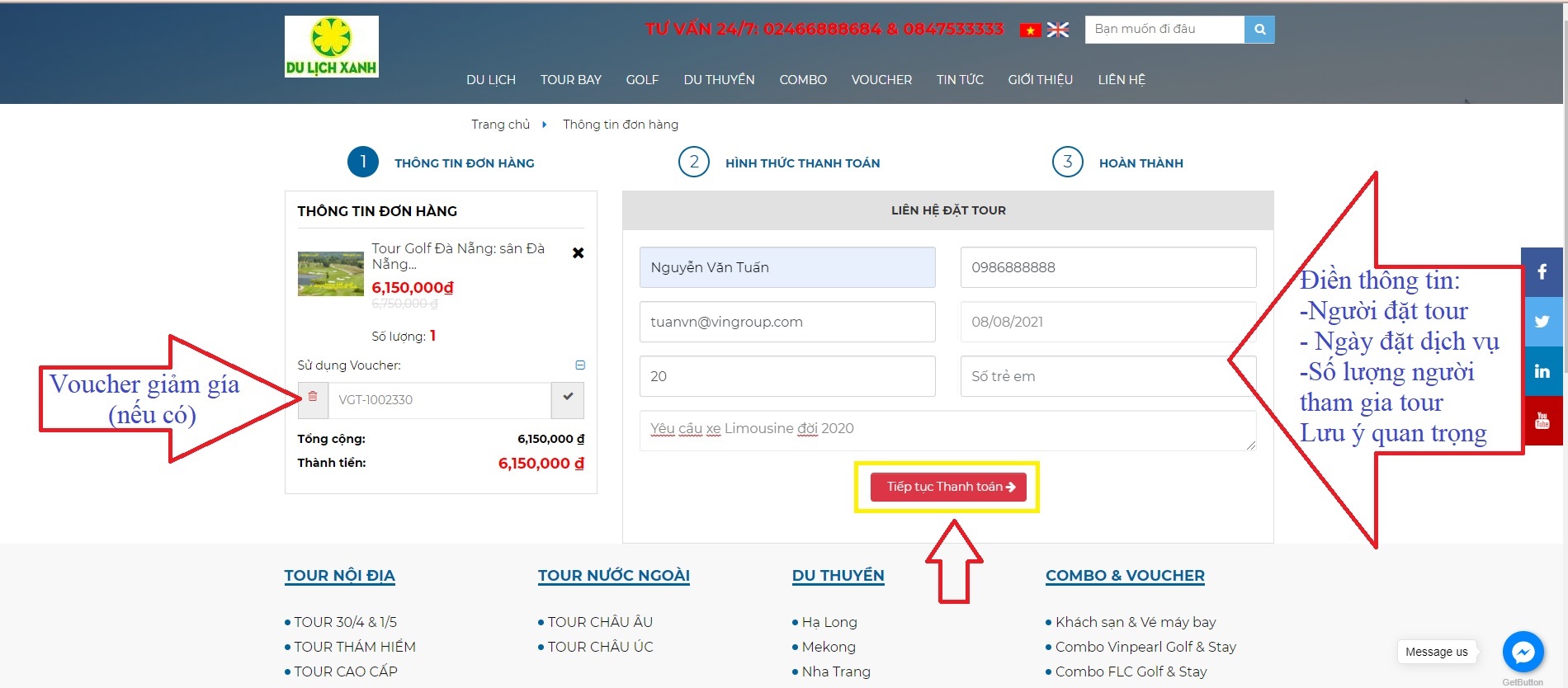
Task: Remove the Golf Đà Nẵng tour item
Action: [x=578, y=253]
